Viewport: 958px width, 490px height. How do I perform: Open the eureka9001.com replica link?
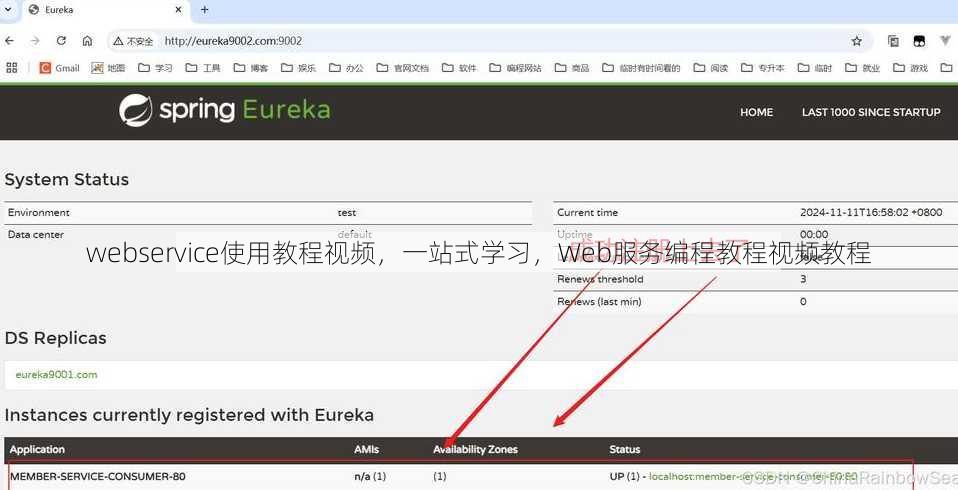pos(56,375)
